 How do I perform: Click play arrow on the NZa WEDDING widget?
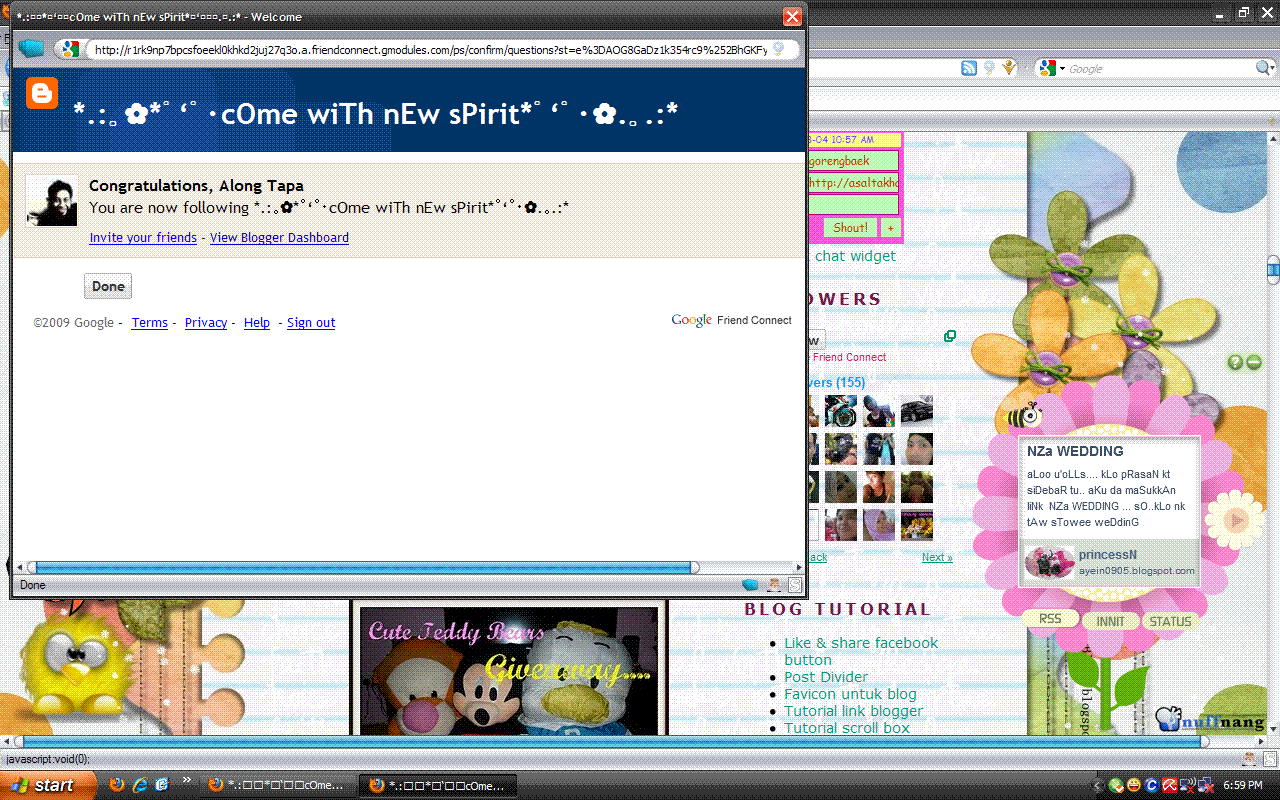pos(1238,520)
